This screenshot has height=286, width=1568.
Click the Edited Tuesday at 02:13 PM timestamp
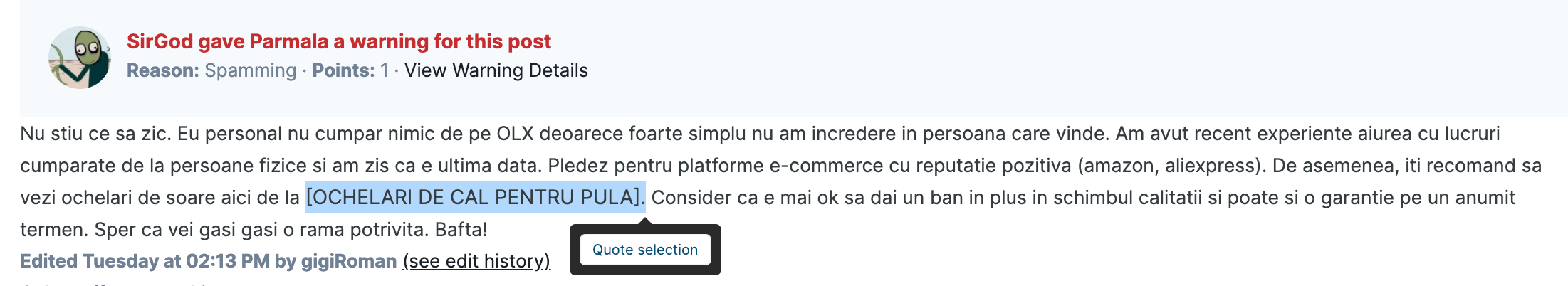coord(145,261)
